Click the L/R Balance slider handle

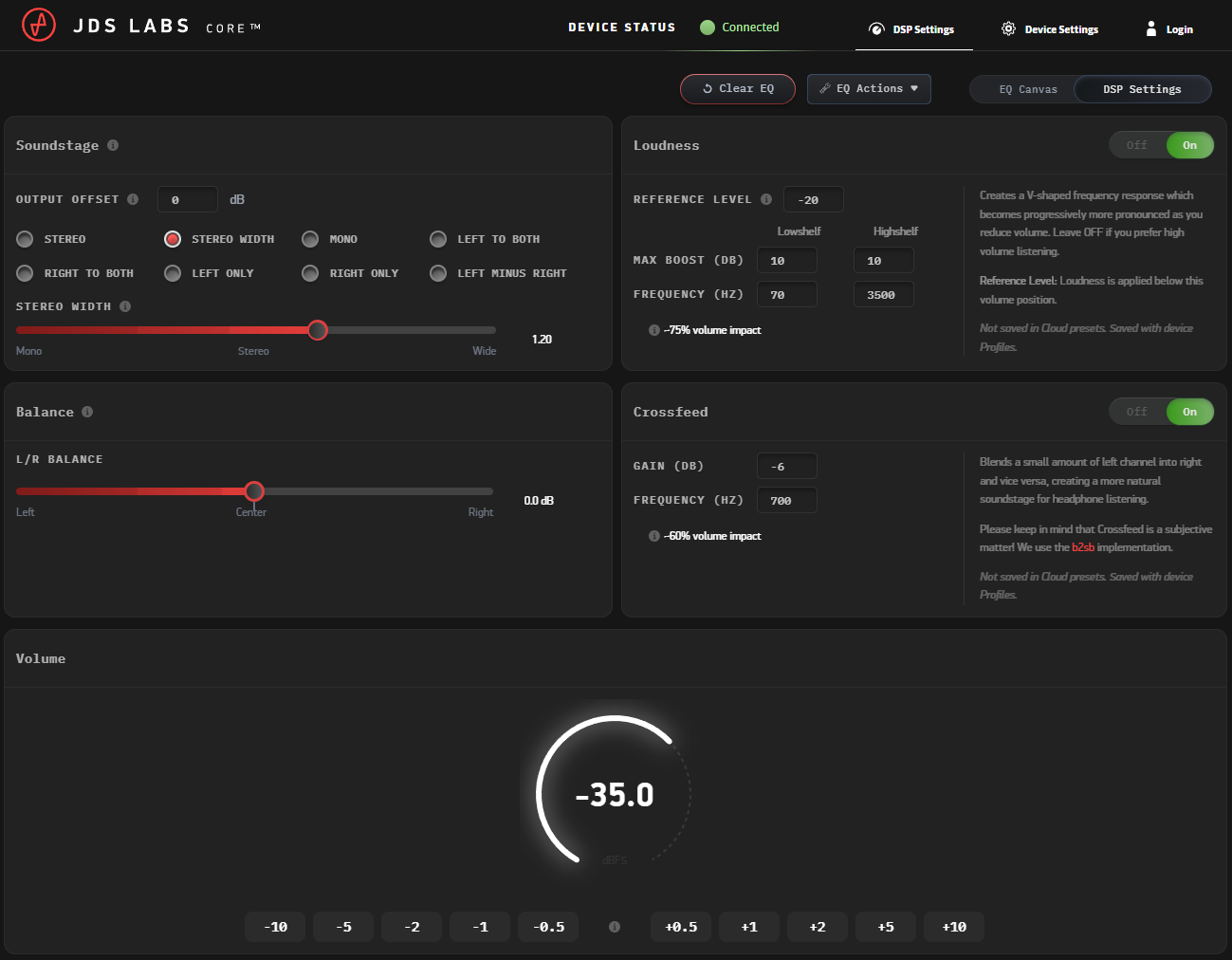(x=254, y=490)
